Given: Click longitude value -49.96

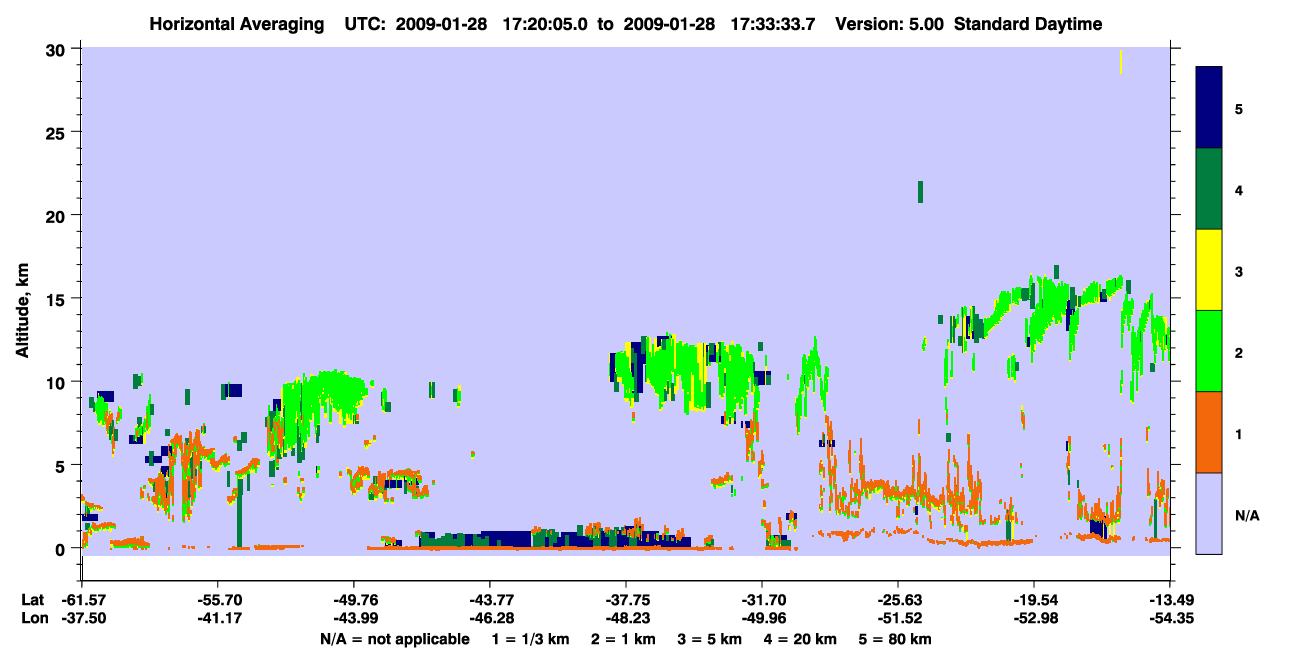Looking at the screenshot, I should click(x=762, y=618).
